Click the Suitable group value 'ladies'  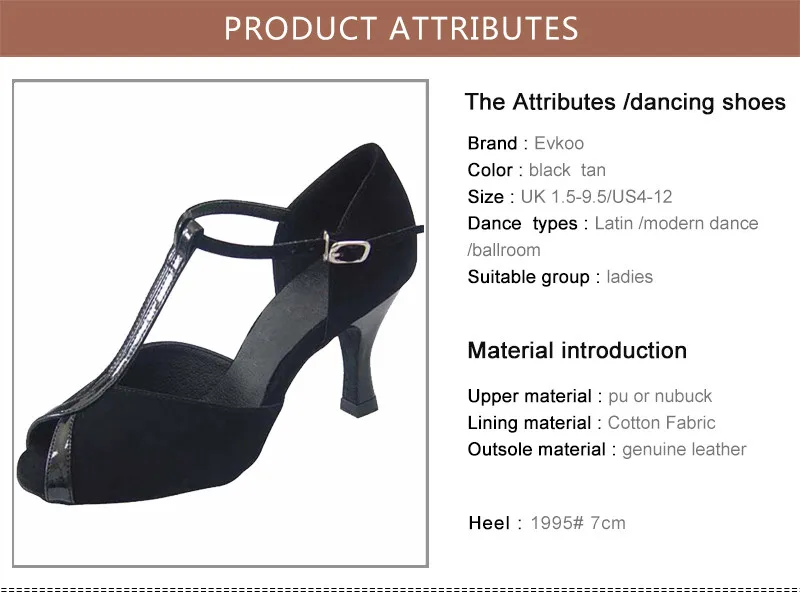[629, 277]
